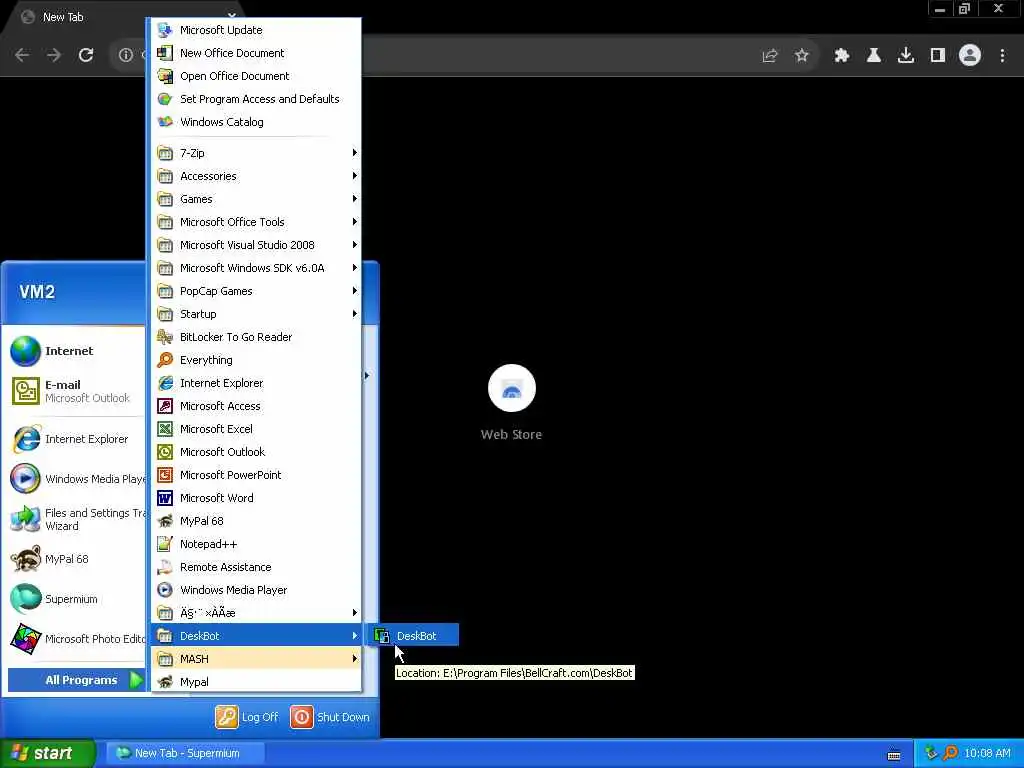Open the browser three-dot menu
This screenshot has height=768, width=1024.
(x=1002, y=56)
